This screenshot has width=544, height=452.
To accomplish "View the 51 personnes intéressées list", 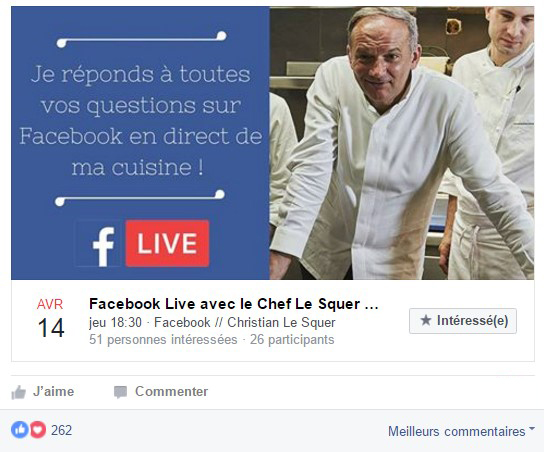I will pos(163,339).
